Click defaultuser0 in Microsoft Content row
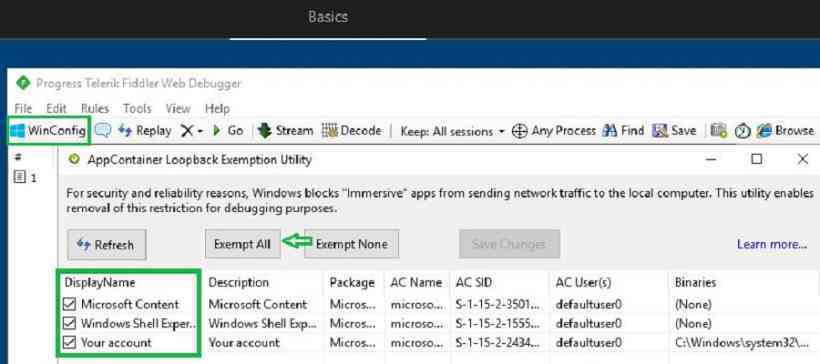This screenshot has width=820, height=364. pos(588,304)
